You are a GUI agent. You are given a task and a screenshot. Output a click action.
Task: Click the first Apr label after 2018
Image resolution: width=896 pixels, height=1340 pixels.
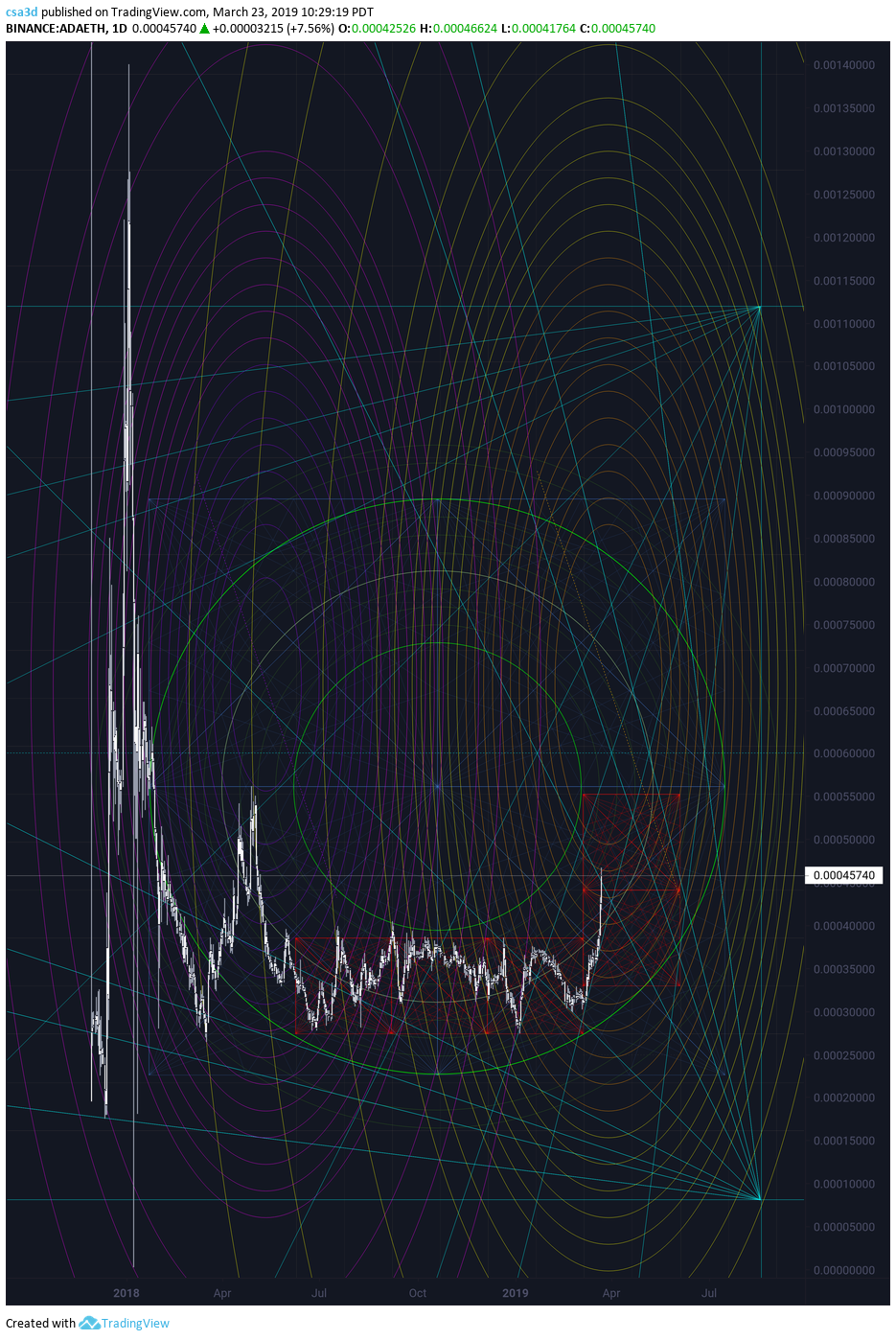coord(222,1293)
